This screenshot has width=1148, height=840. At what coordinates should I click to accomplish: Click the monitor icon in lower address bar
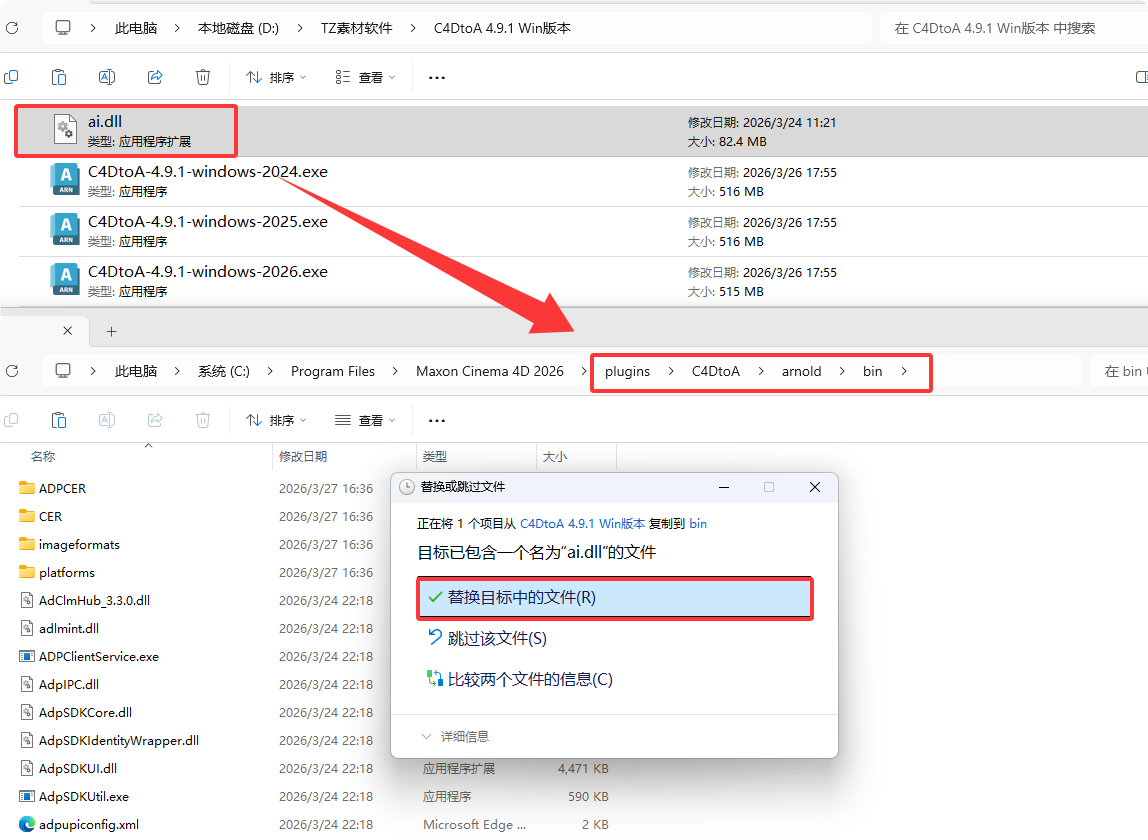click(63, 371)
